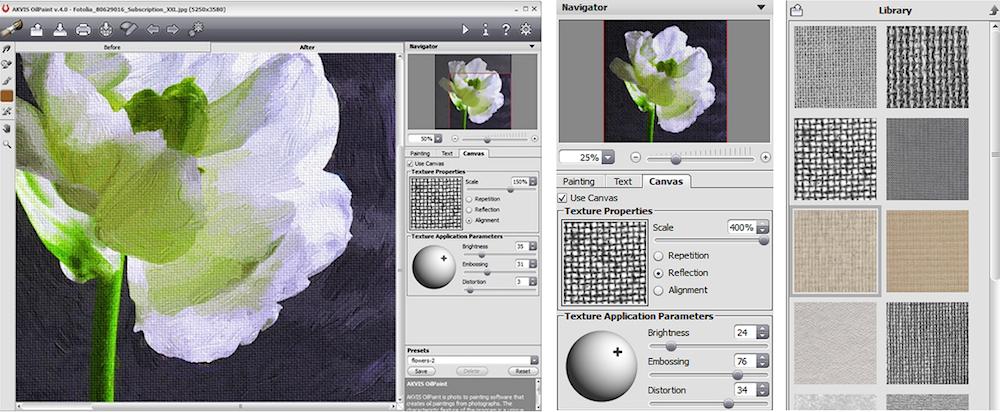The image size is (1000, 412).
Task: Switch to the Painting tab in enlarged panel
Action: pos(579,181)
